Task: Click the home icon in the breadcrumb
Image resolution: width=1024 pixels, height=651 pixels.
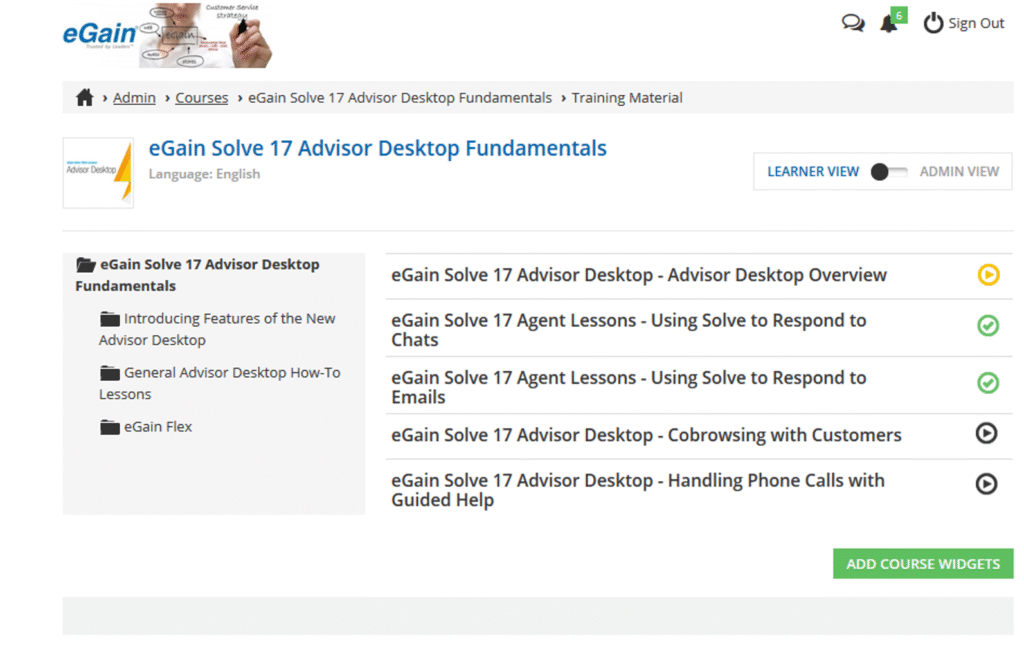Action: click(85, 98)
